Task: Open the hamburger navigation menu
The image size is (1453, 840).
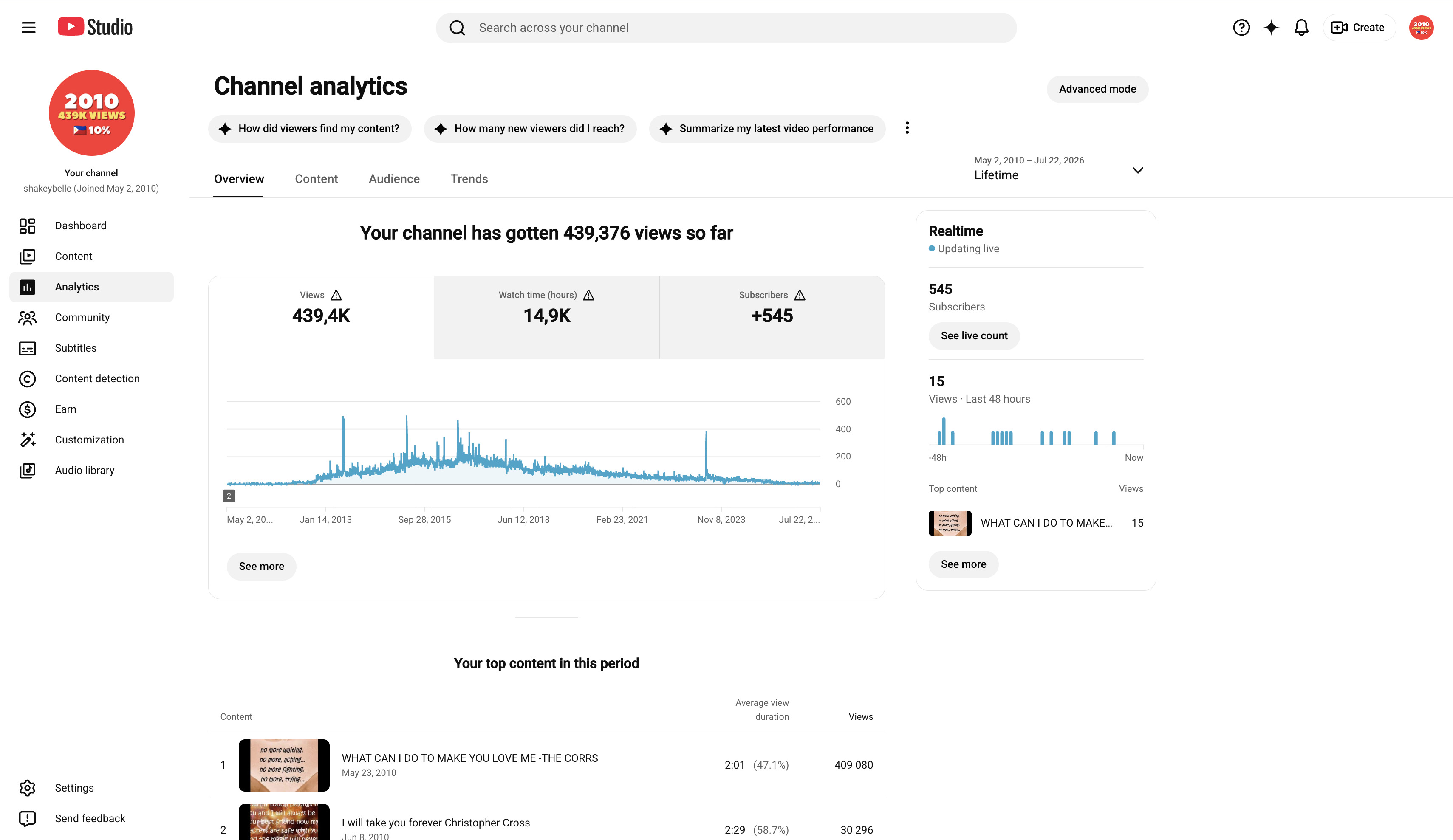Action: tap(28, 28)
